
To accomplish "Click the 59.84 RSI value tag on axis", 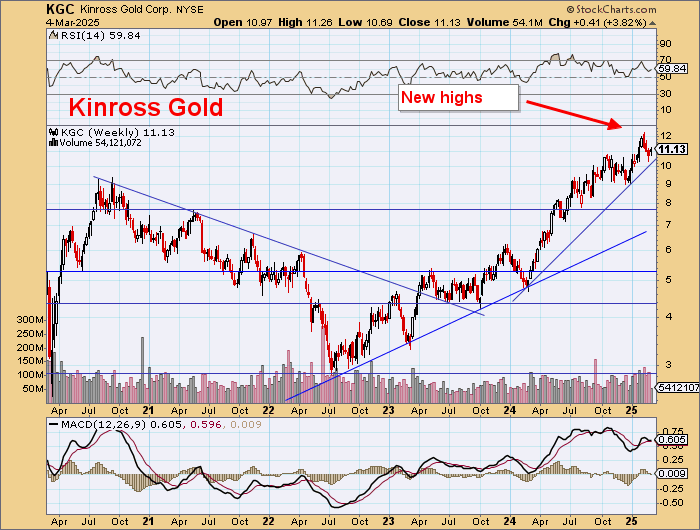I will [x=673, y=69].
